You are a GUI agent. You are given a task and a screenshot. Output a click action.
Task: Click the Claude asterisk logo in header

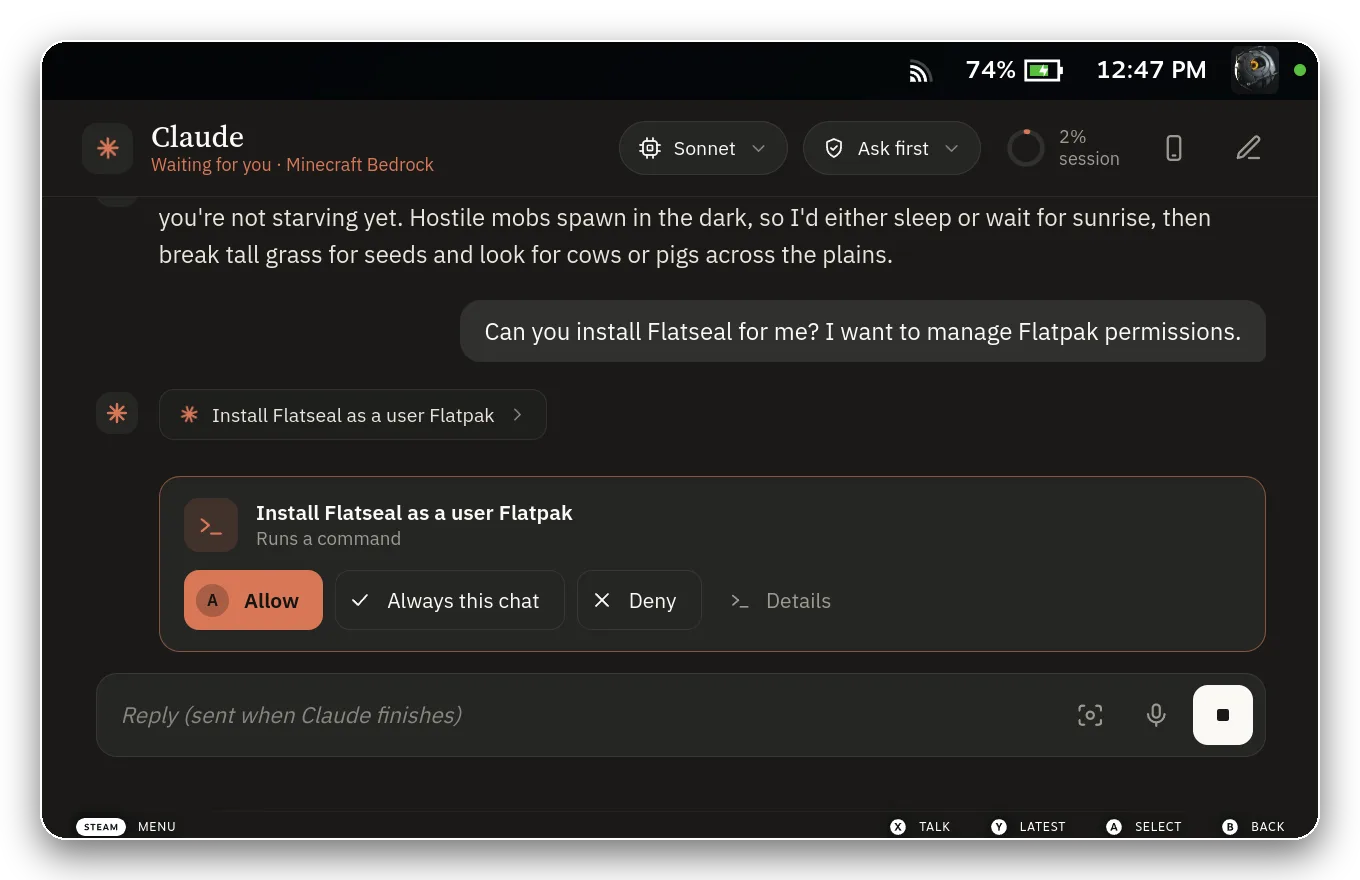click(107, 149)
